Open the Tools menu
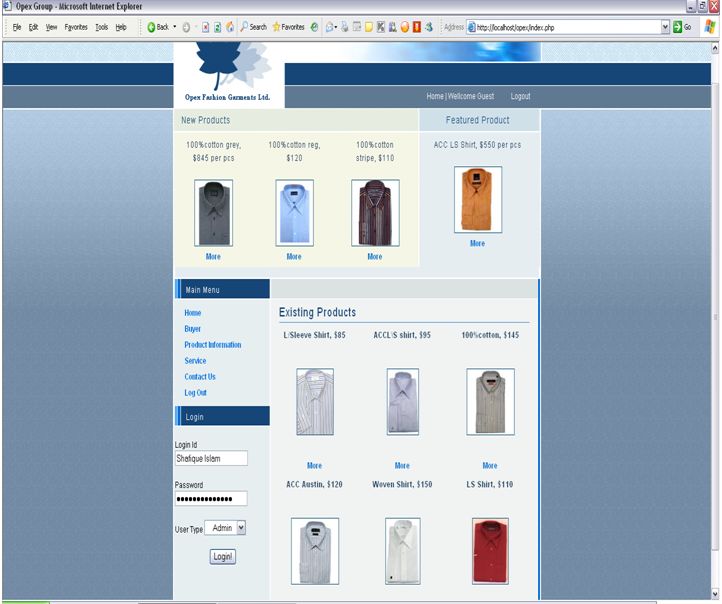722x604 pixels. pos(101,27)
